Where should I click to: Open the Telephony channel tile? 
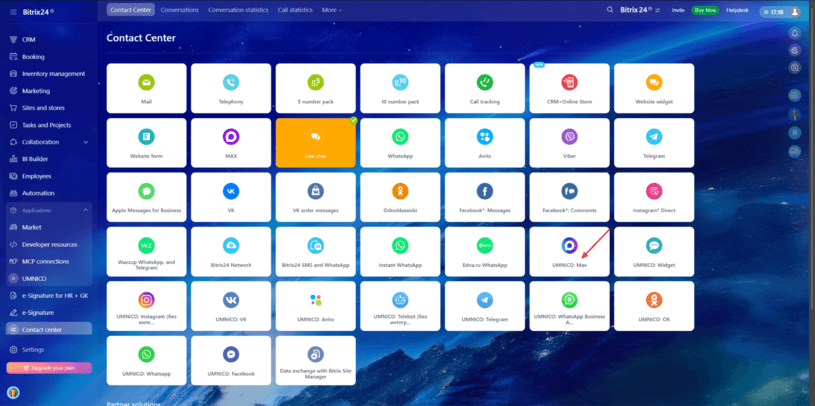coord(230,88)
